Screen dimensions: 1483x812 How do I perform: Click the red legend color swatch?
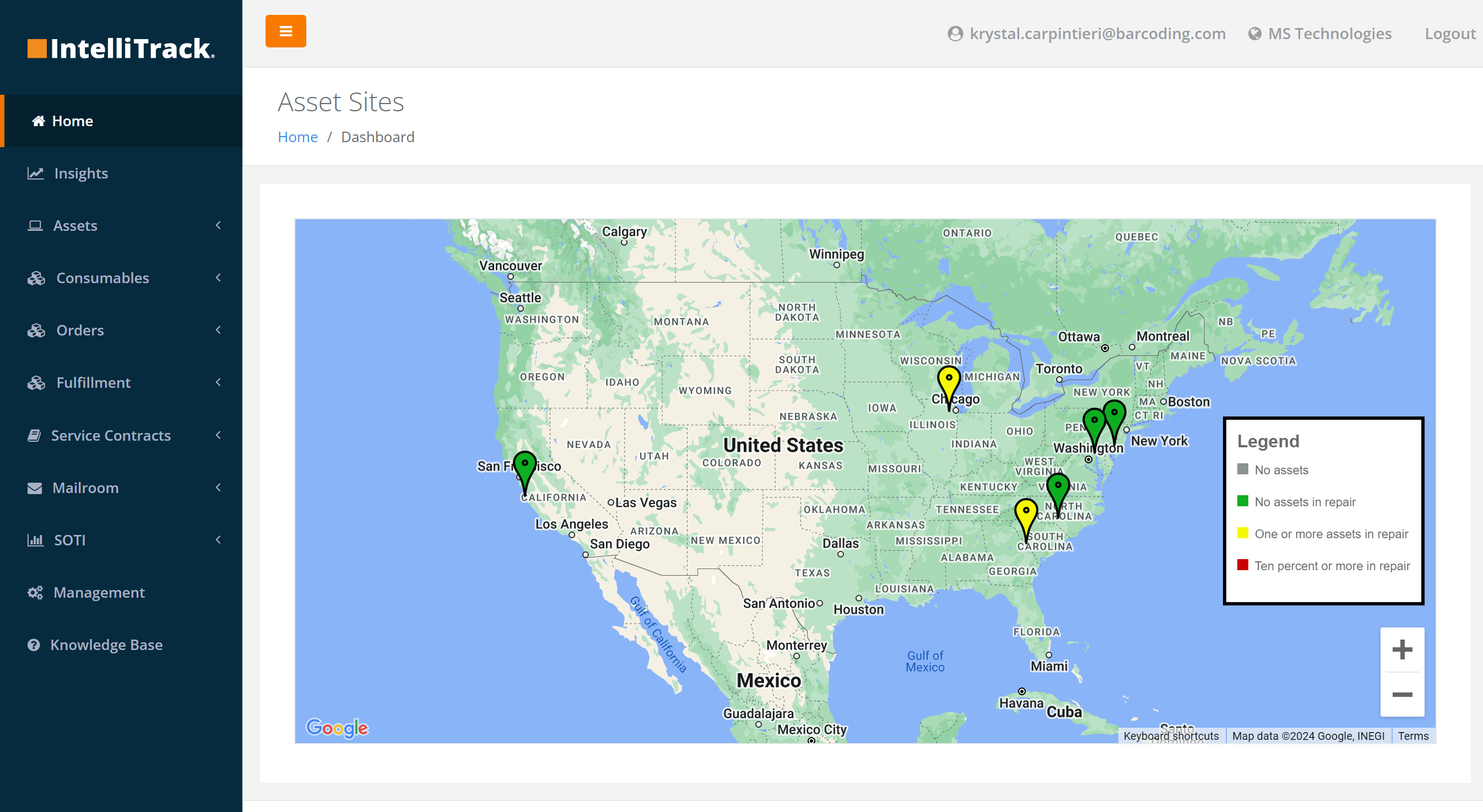pyautogui.click(x=1242, y=565)
